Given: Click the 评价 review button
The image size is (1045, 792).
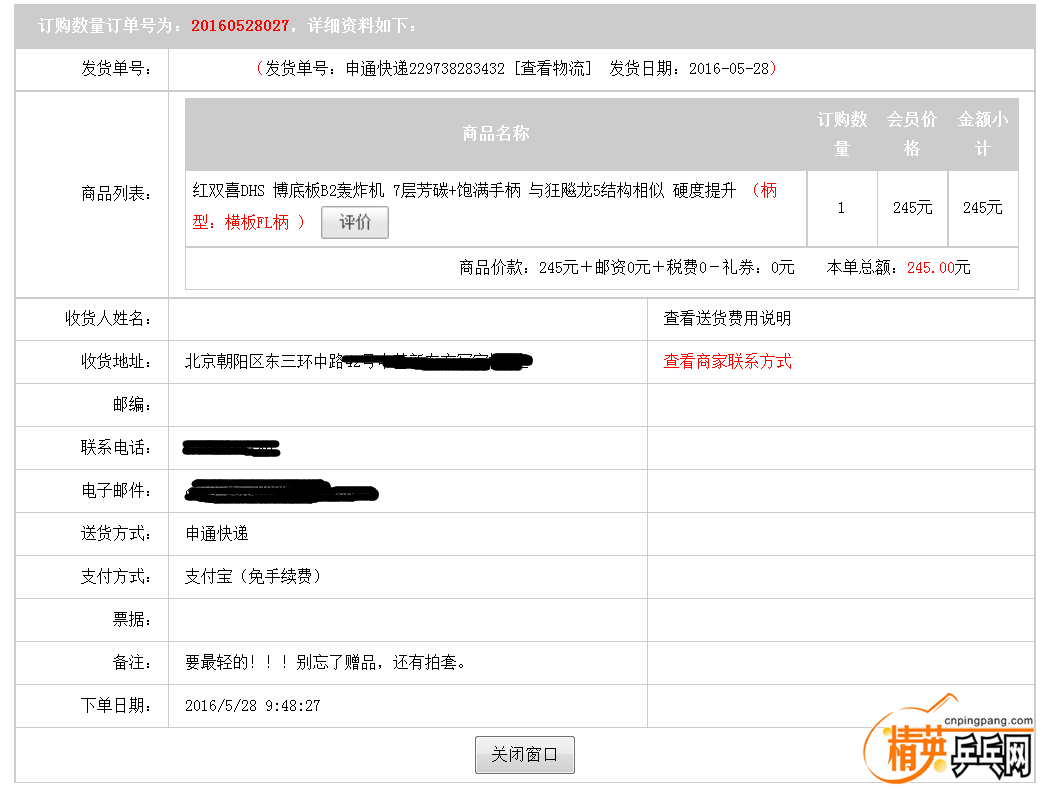Looking at the screenshot, I should [355, 223].
